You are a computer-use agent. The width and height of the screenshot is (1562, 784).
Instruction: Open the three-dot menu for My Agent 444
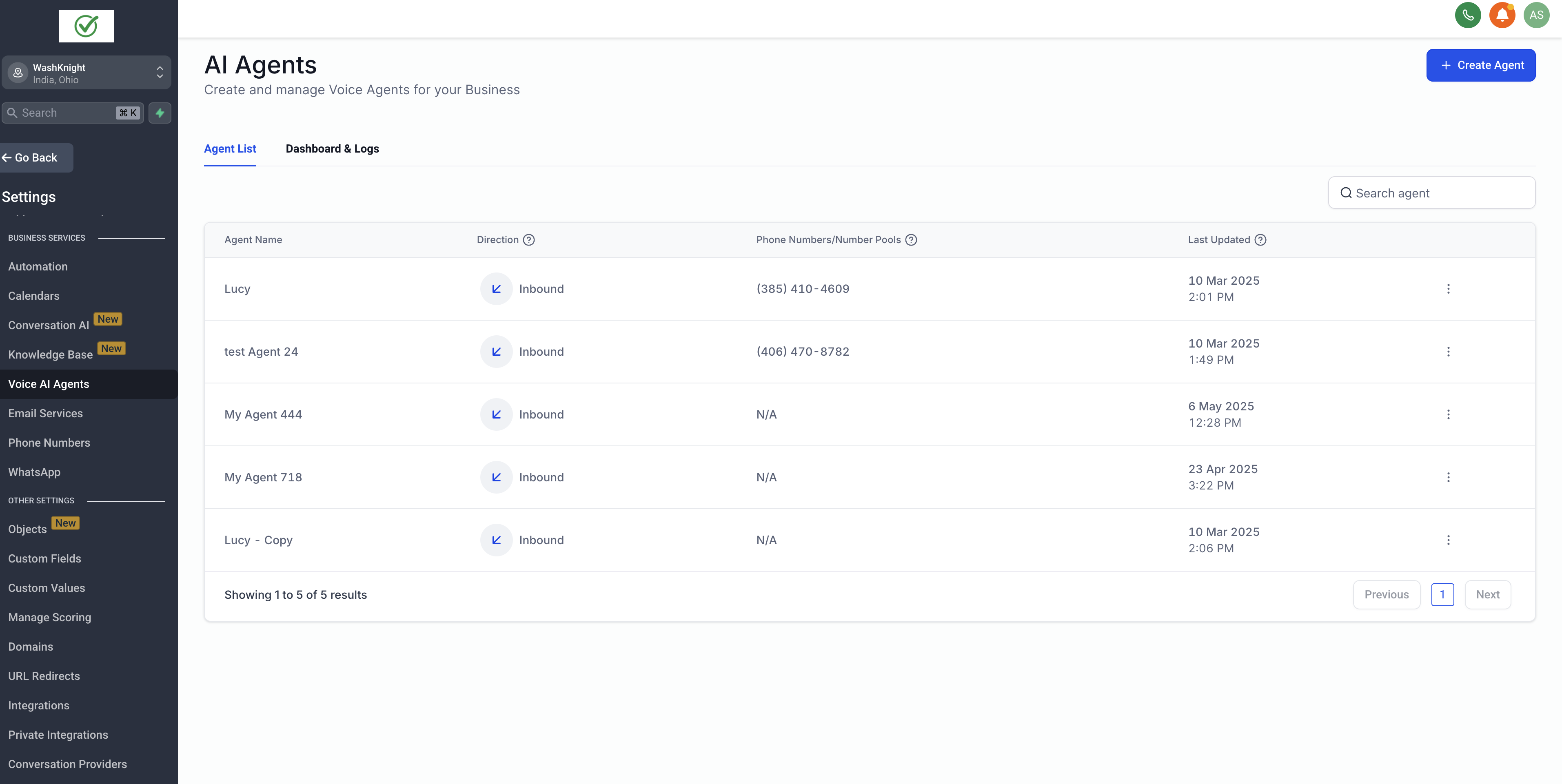click(1448, 414)
